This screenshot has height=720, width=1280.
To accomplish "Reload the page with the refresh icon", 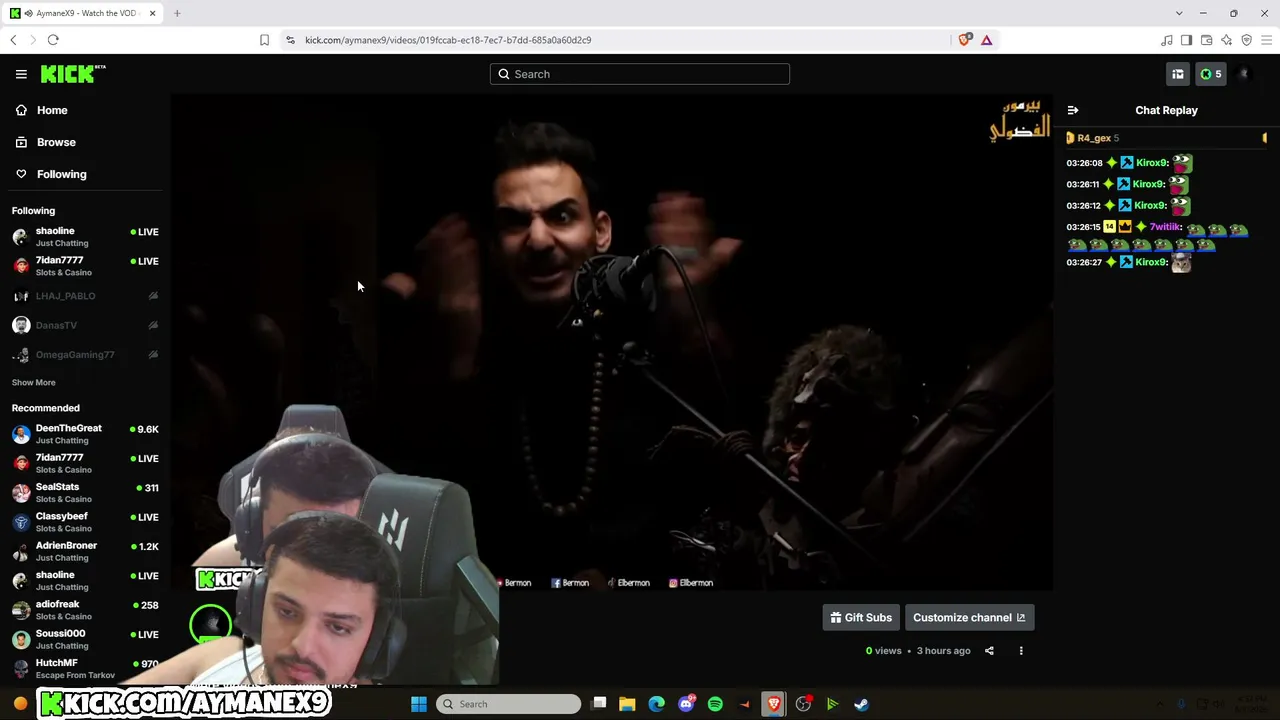I will (53, 40).
